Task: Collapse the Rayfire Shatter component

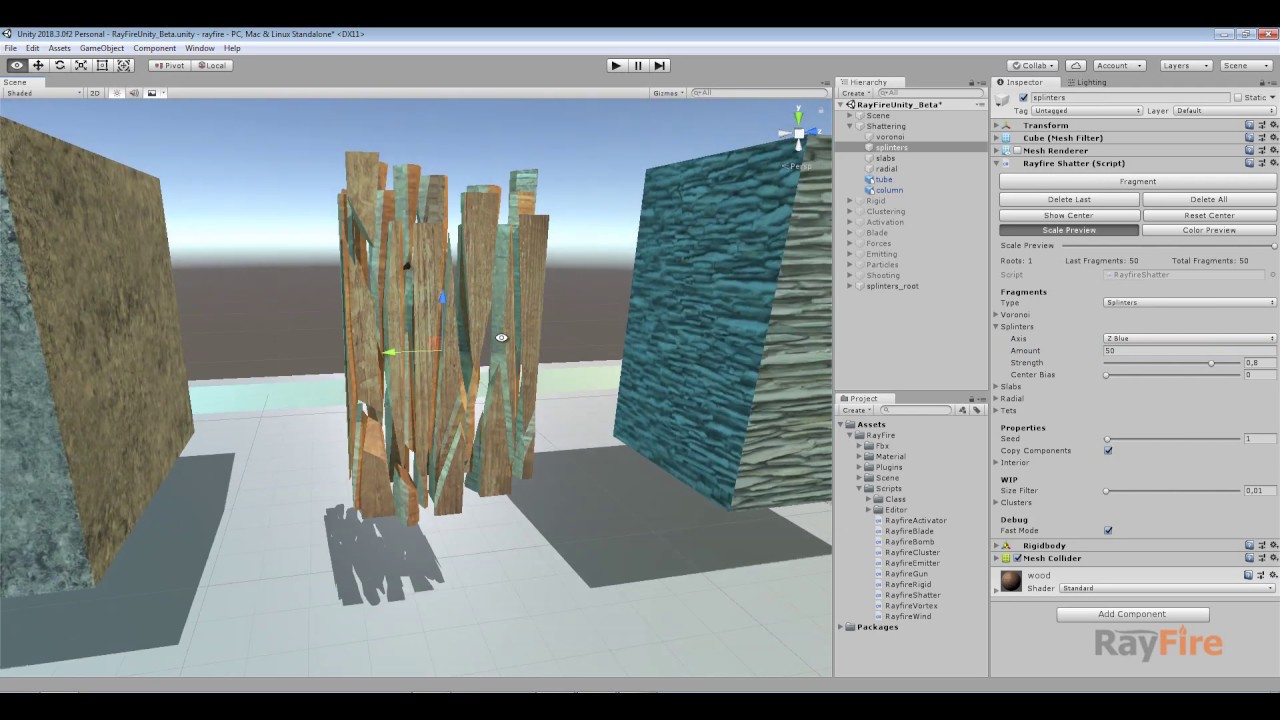Action: [x=997, y=163]
